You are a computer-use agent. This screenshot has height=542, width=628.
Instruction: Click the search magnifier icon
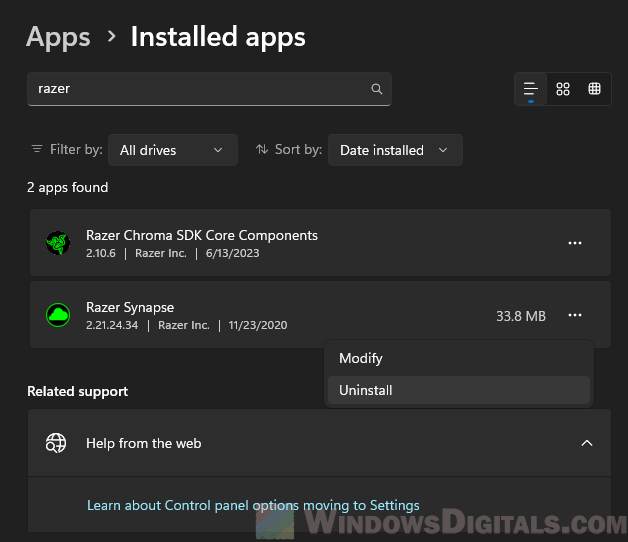376,89
